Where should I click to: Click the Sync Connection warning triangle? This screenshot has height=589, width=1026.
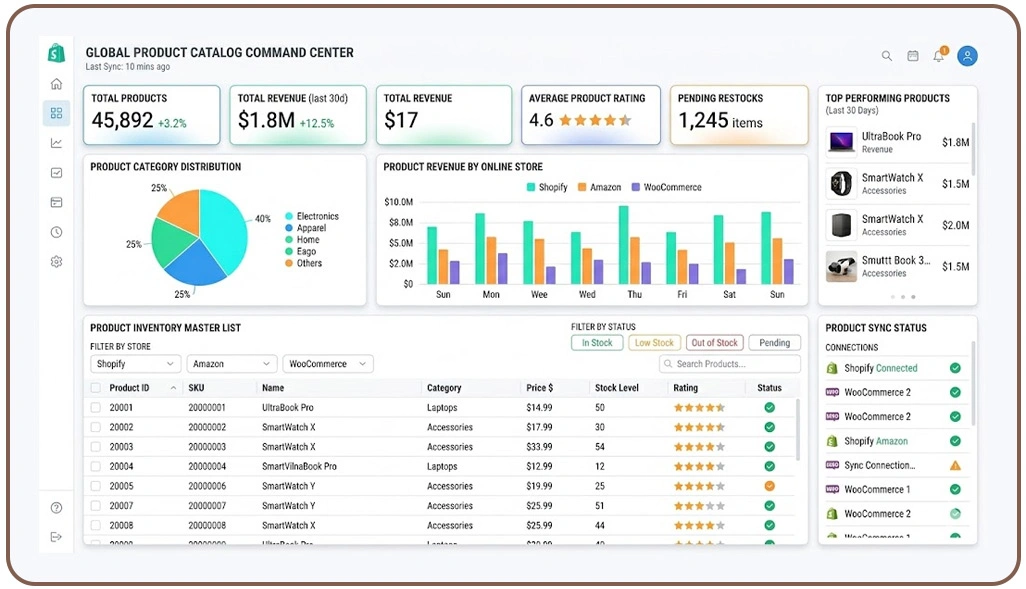click(955, 465)
